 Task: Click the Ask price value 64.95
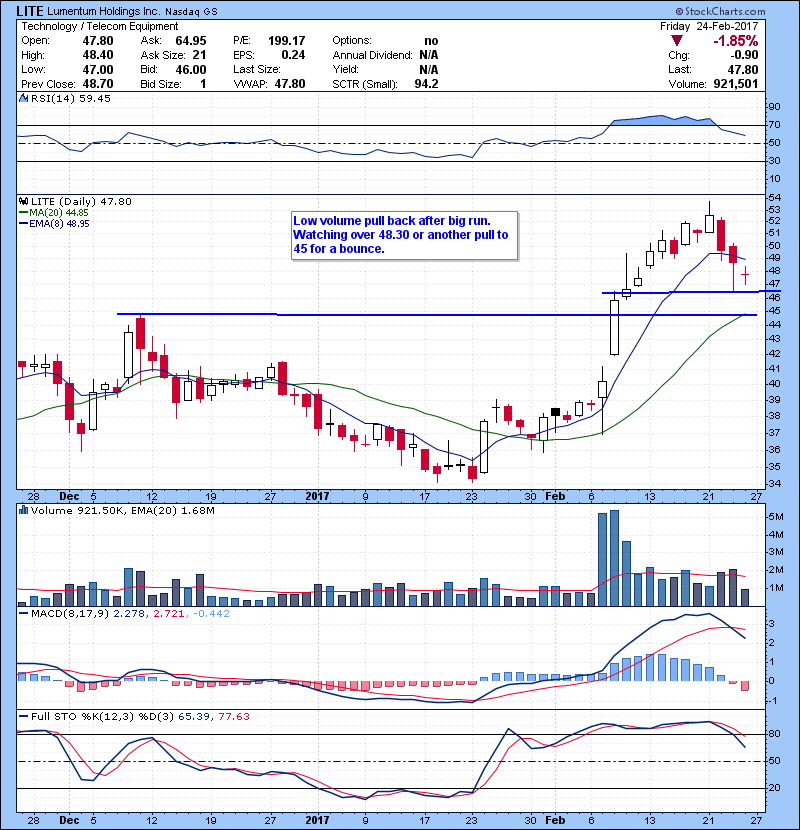[x=191, y=41]
